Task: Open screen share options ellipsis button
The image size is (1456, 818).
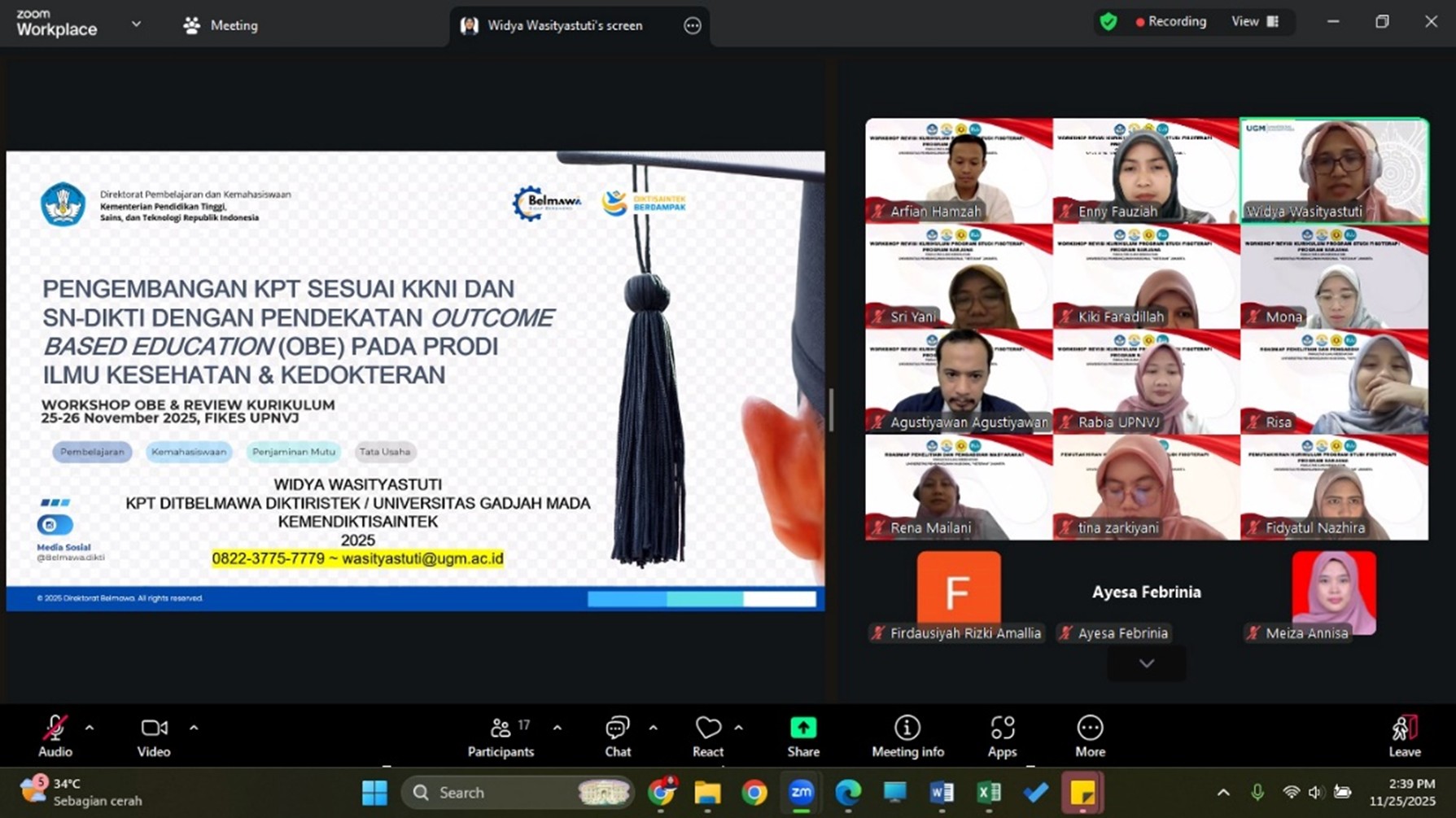Action: click(x=692, y=26)
